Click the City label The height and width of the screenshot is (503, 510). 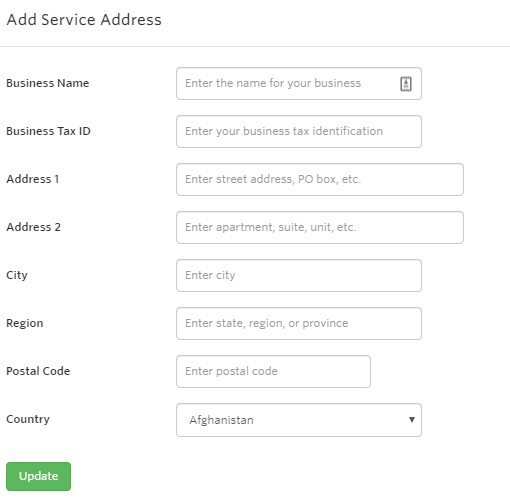(17, 275)
